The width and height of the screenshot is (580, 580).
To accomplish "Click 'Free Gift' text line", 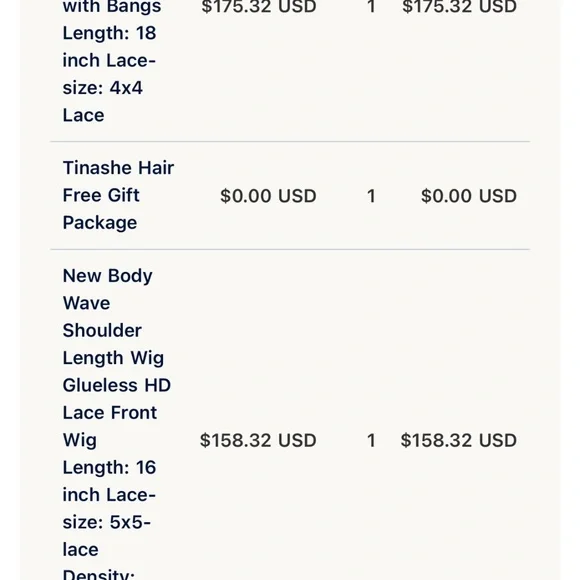I will click(x=101, y=195).
